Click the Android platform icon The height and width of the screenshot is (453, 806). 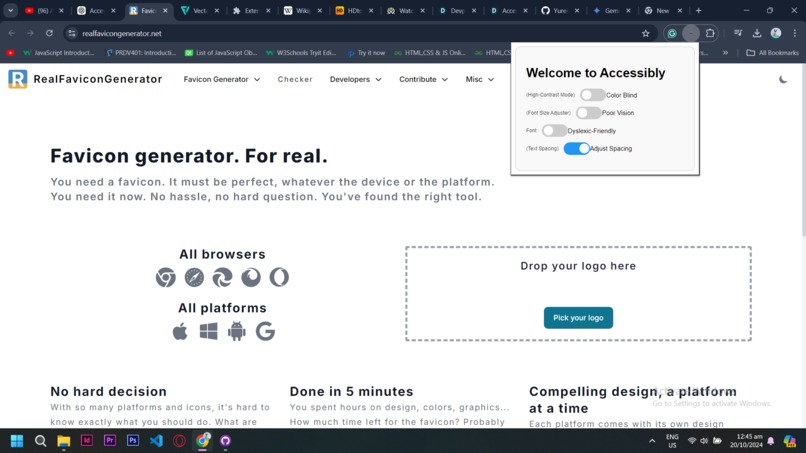(x=236, y=332)
